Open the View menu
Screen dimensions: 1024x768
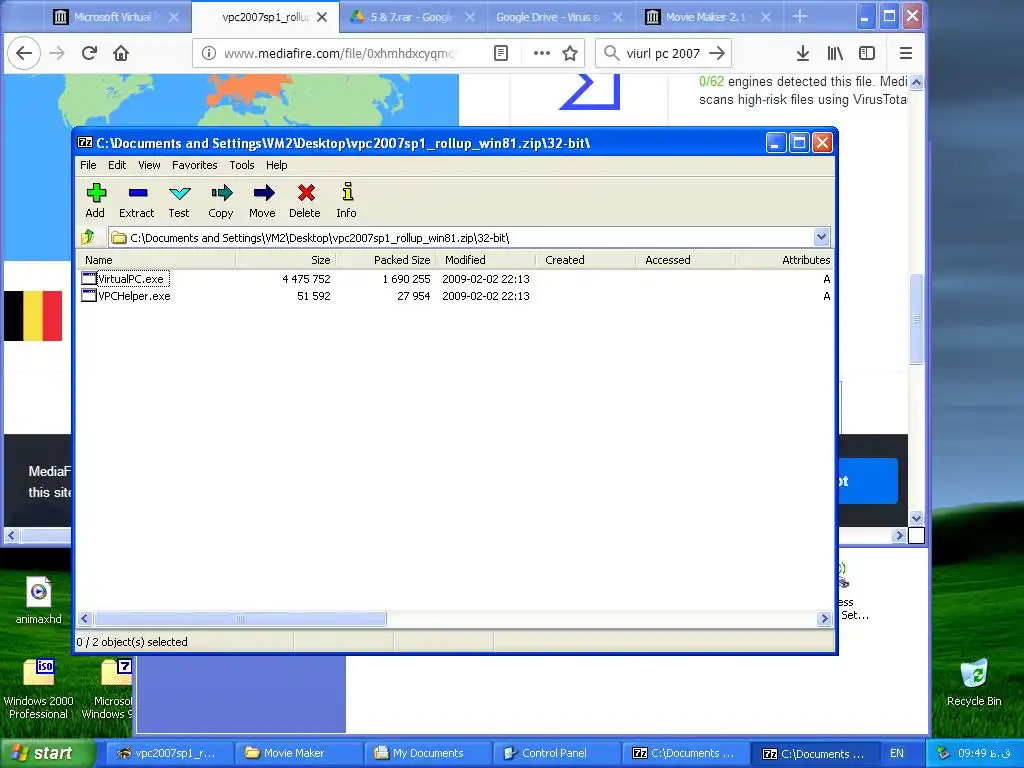(x=149, y=165)
